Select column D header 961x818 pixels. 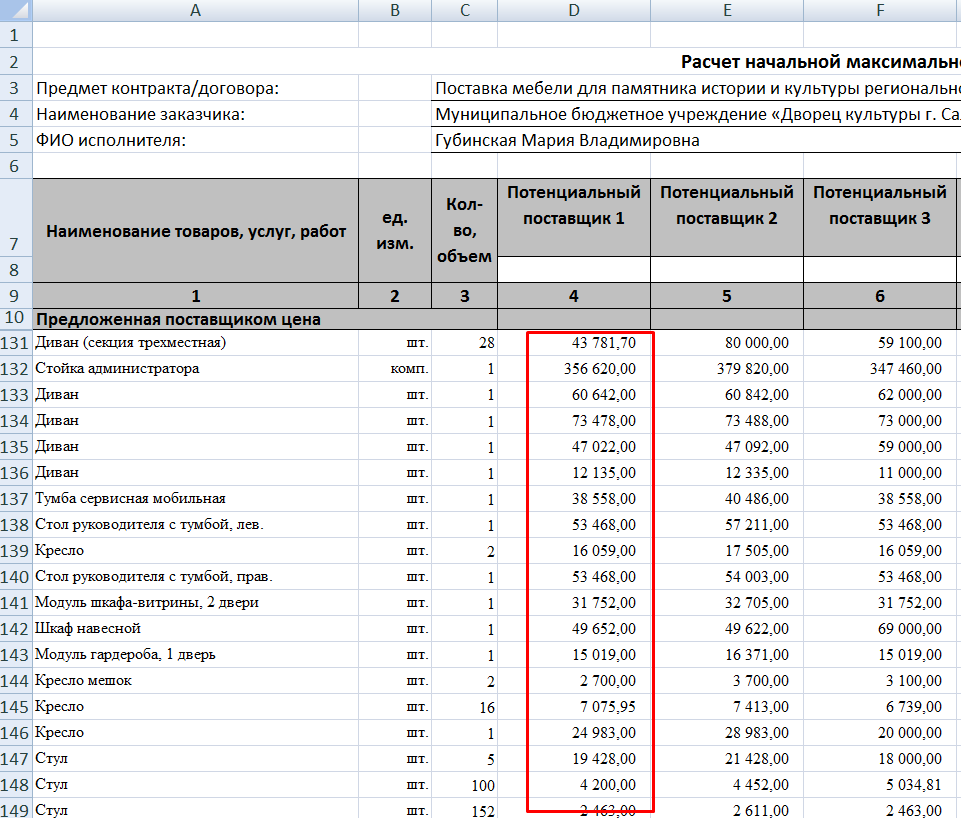pyautogui.click(x=574, y=10)
